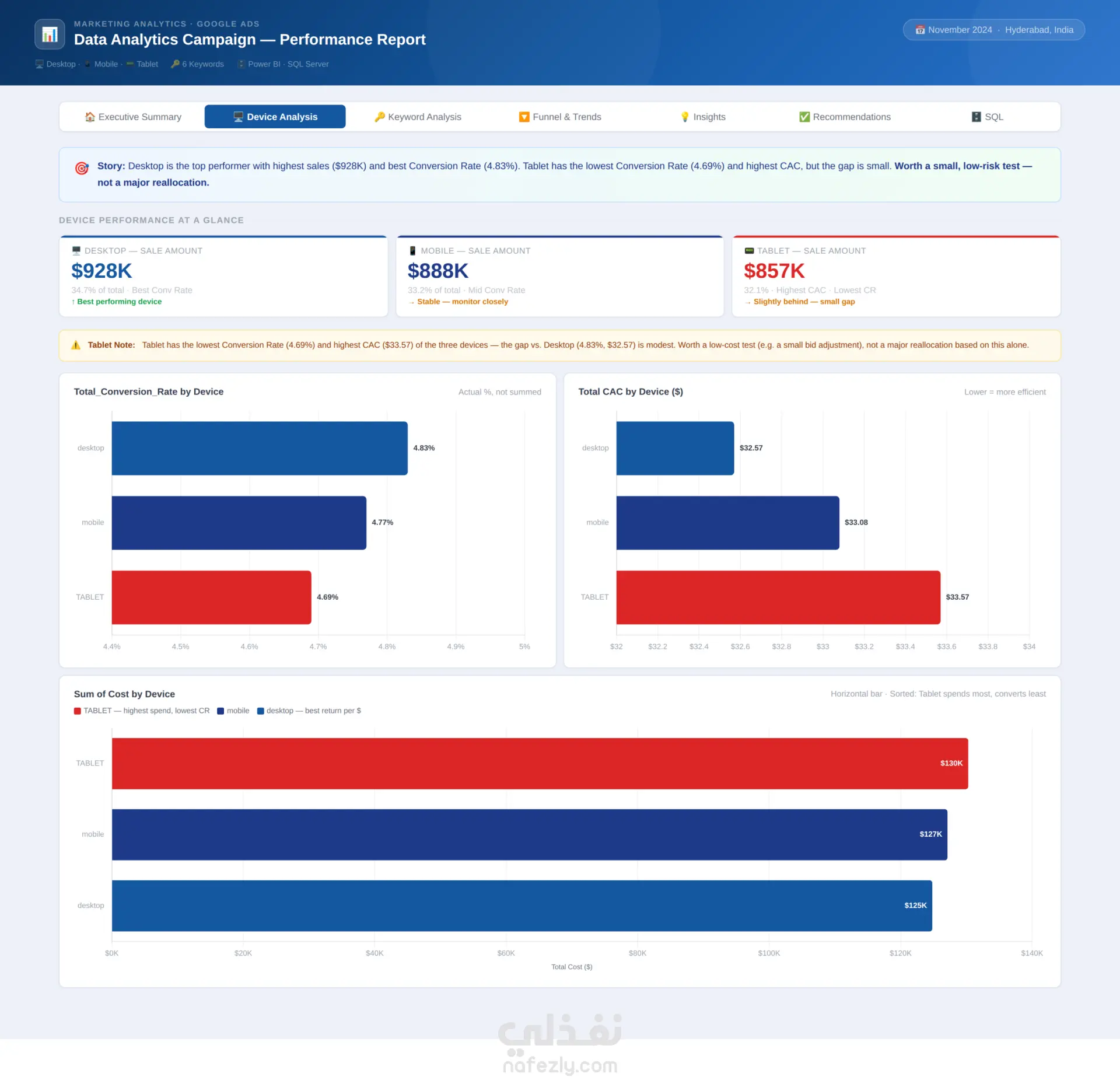Click the desktop 4.83% conversion rate bar
Screen dimensions: 1120x1077
point(260,448)
